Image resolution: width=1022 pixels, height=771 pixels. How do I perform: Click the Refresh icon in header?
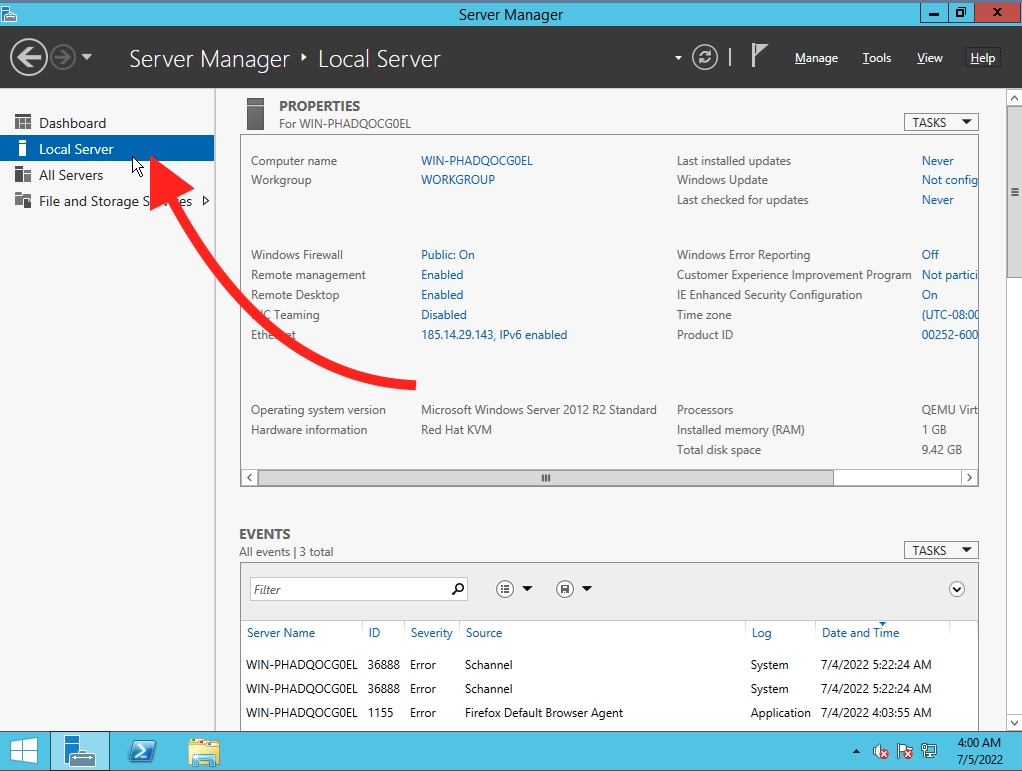tap(705, 57)
